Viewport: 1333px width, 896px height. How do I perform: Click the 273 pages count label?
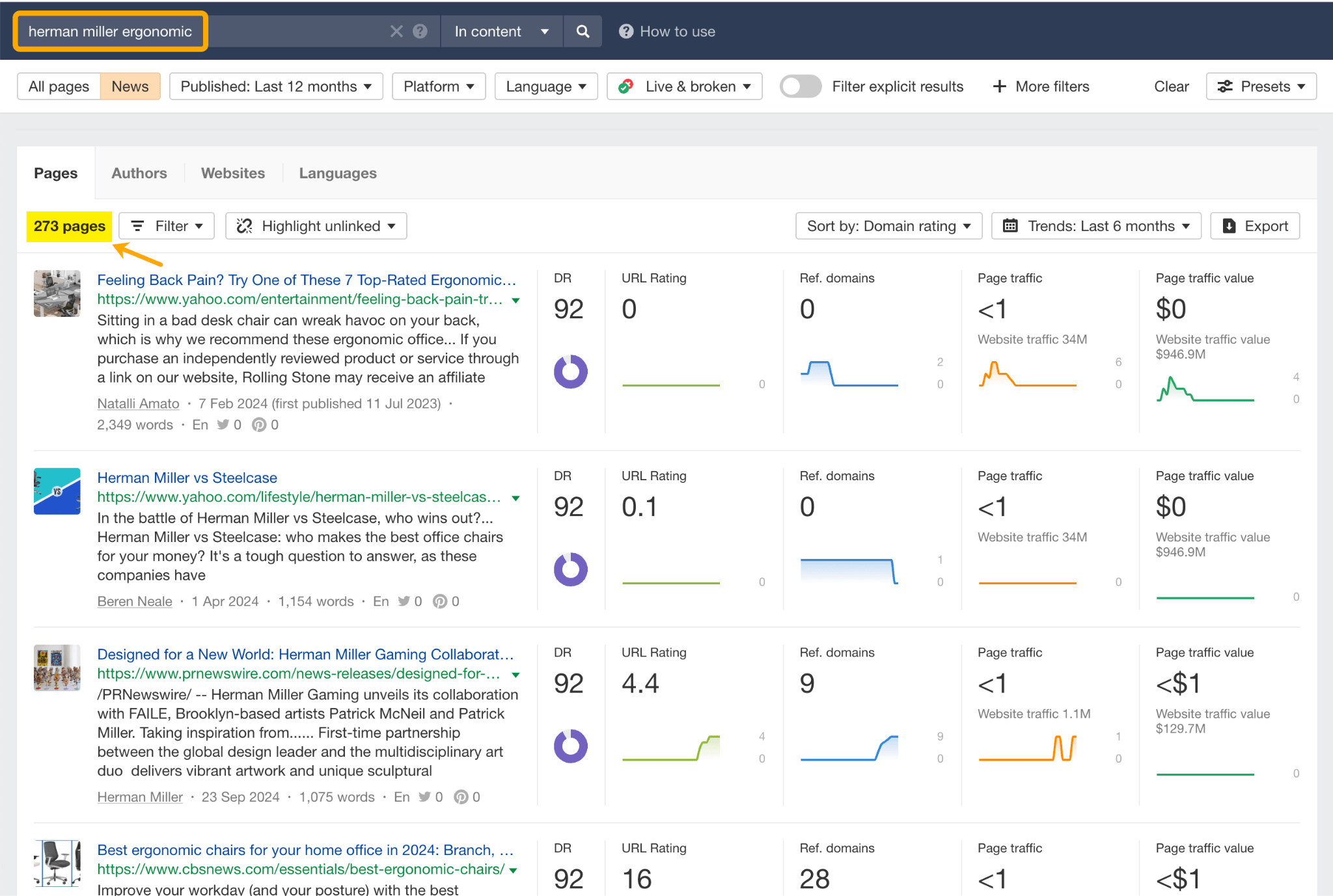point(70,226)
